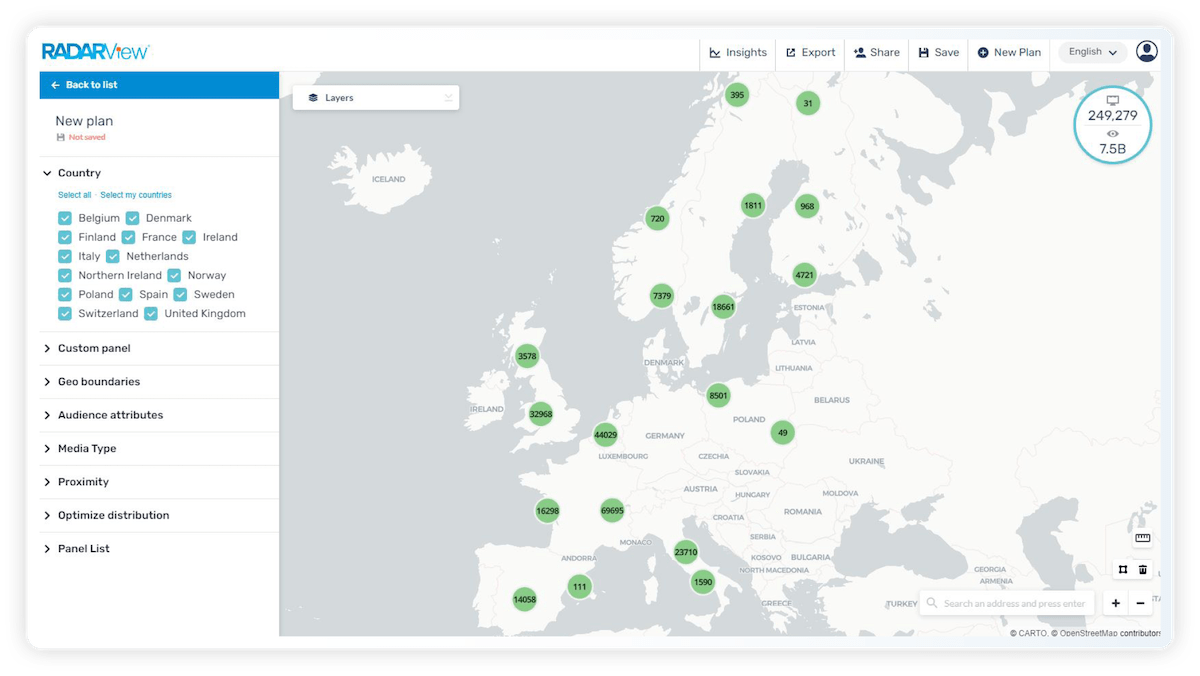Viewport: 1200px width, 676px height.
Task: Zoom out with the minus button
Action: [1140, 603]
